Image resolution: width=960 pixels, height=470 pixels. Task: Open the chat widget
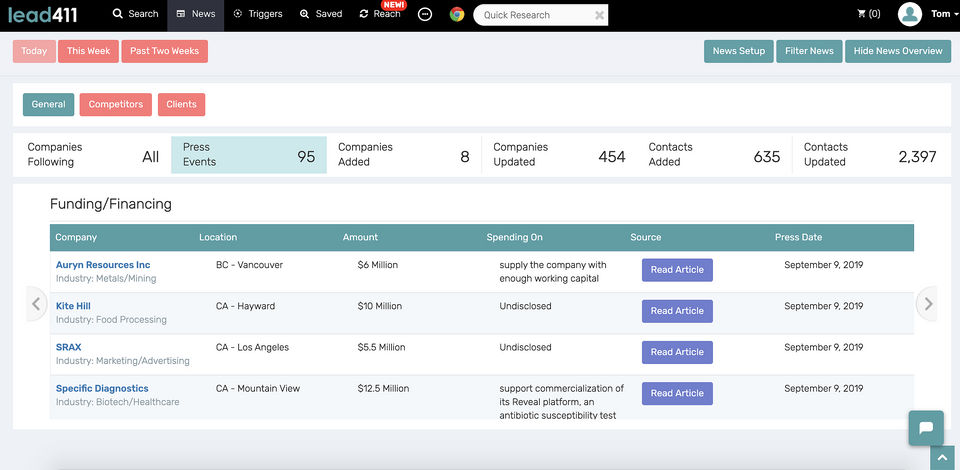(926, 428)
